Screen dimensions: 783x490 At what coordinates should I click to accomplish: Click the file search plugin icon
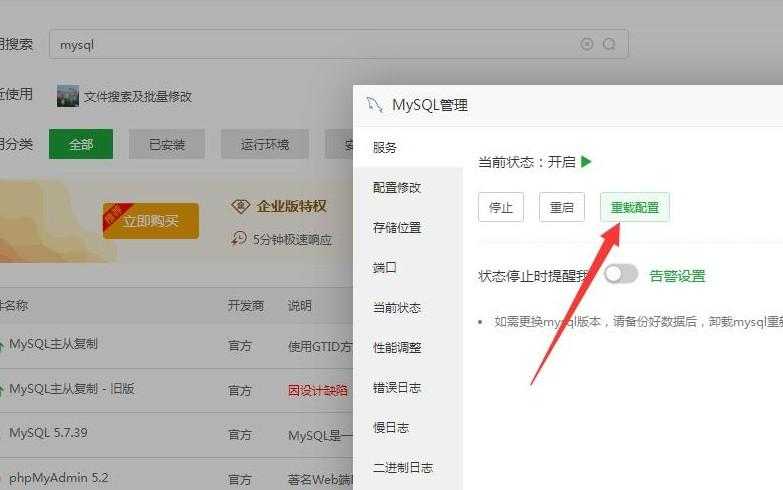click(67, 96)
